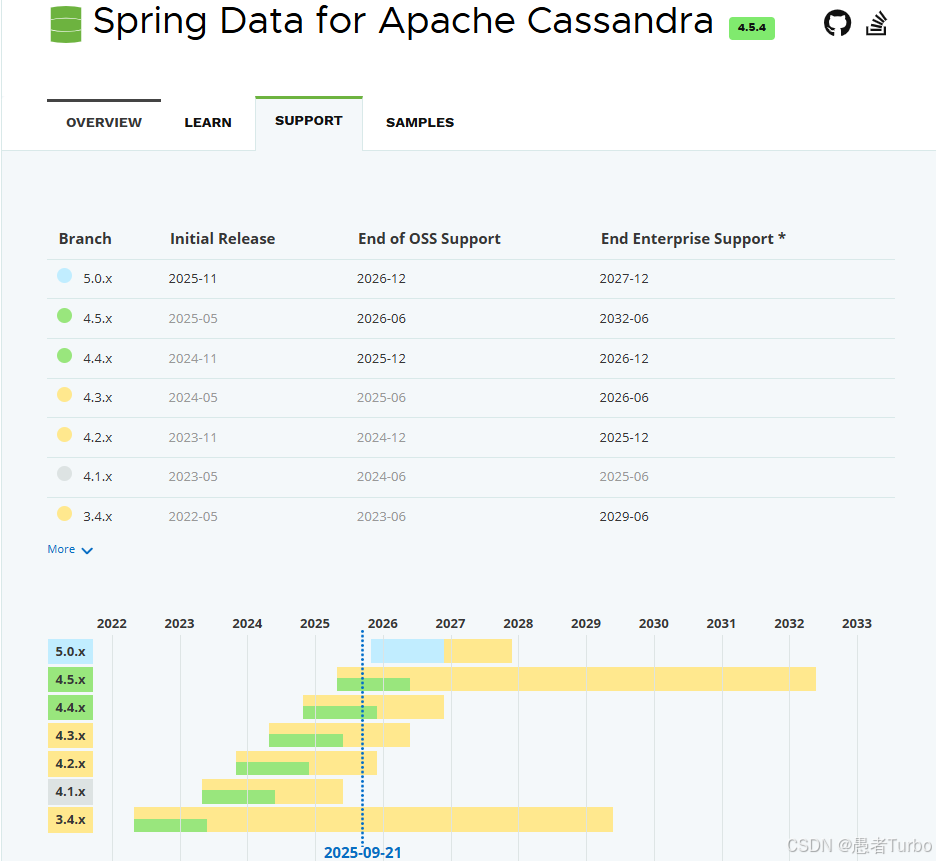
Task: Click the 2033 year label on chart
Action: (857, 623)
